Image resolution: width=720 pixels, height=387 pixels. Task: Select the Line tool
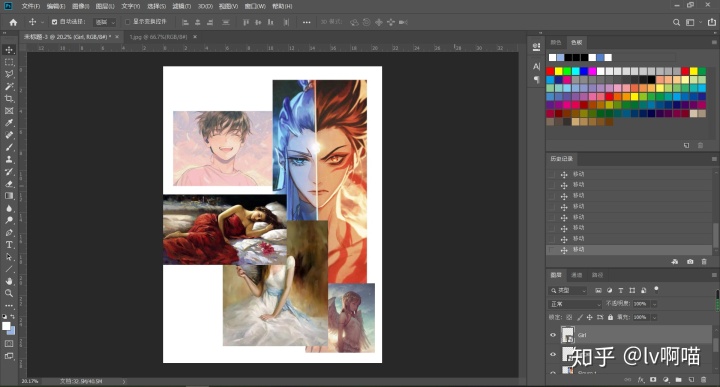[x=9, y=269]
